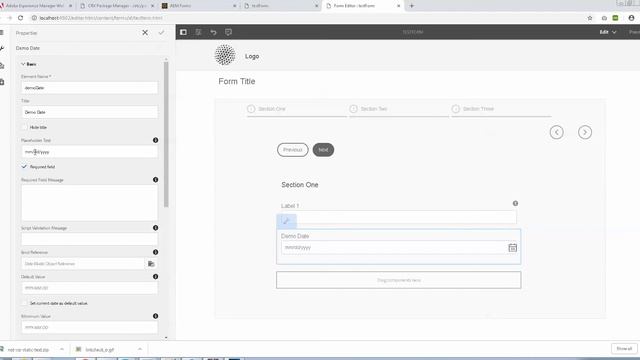This screenshot has height=360, width=640.
Task: Enable the Hide title checkbox
Action: pos(24,127)
